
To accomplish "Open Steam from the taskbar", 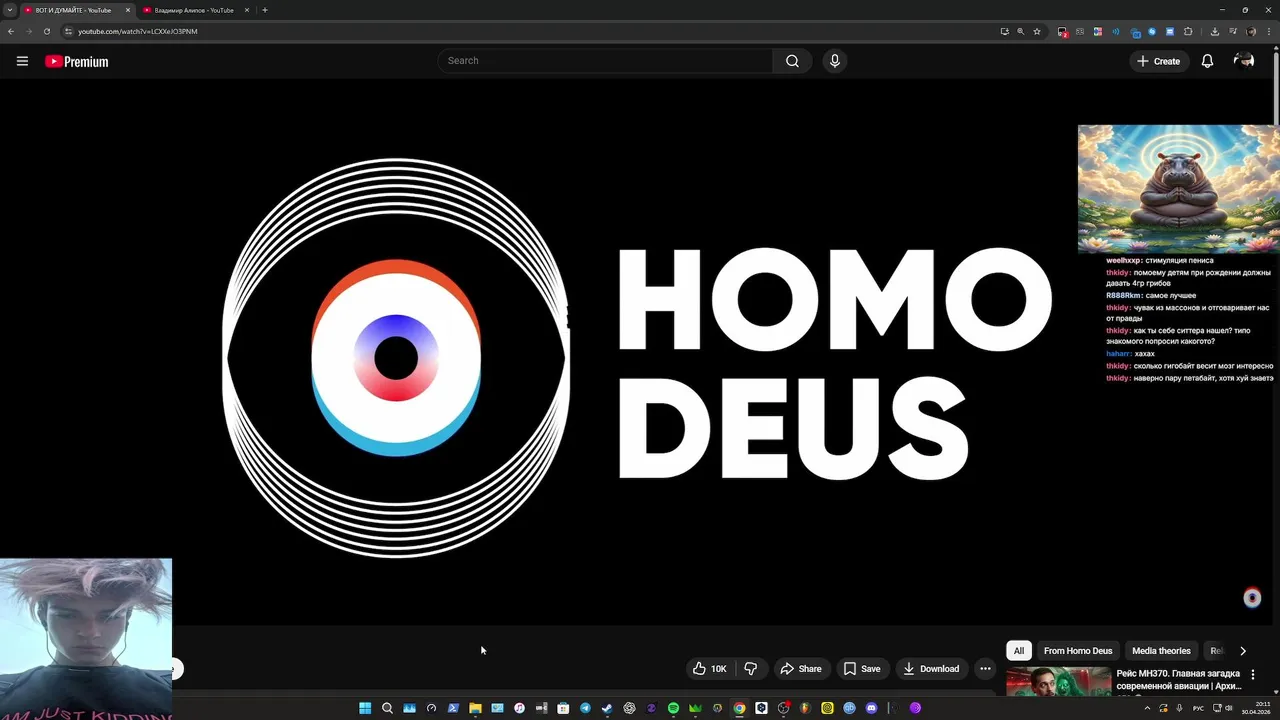I will pyautogui.click(x=606, y=708).
